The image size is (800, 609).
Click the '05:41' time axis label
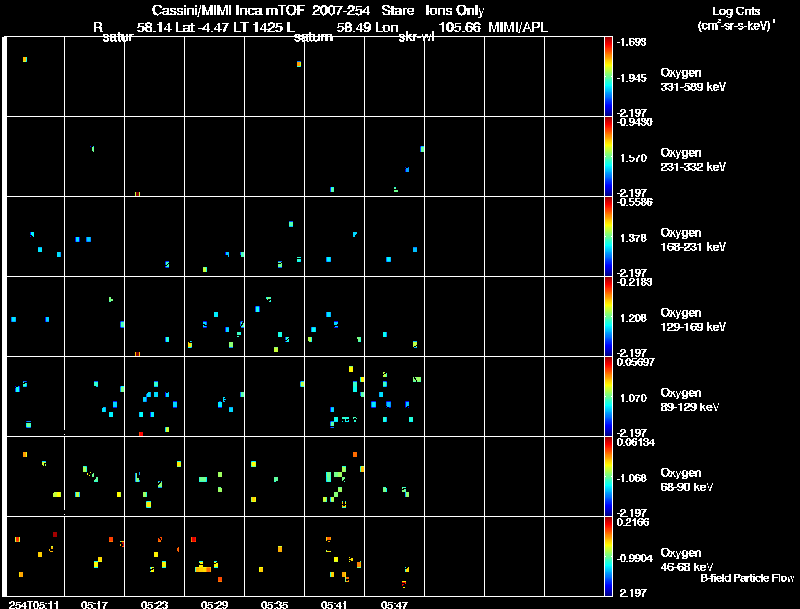[334, 604]
